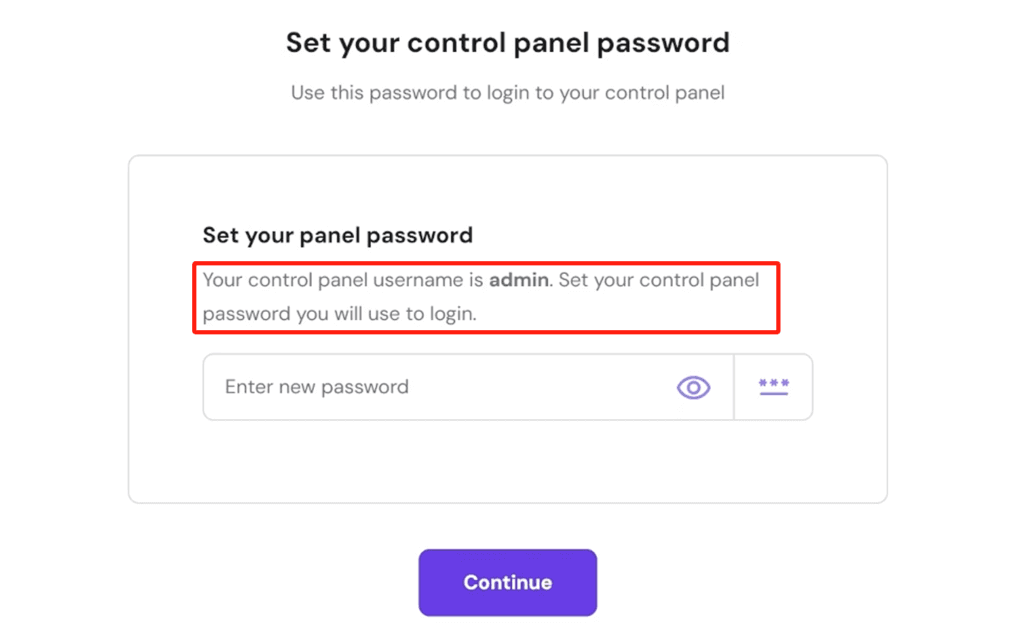Click the pupil of the eye icon
The image size is (1024, 630).
click(x=693, y=388)
